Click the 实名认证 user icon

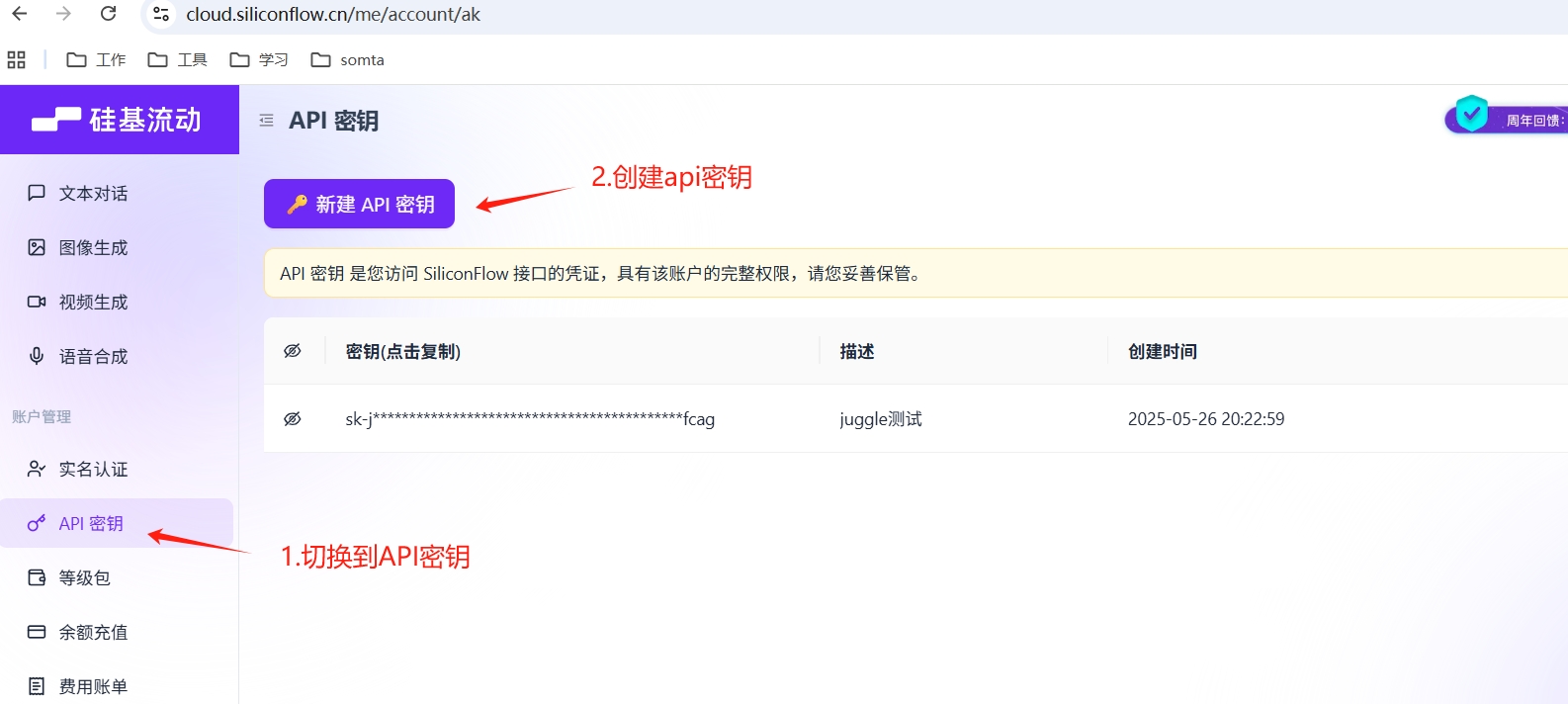tap(37, 469)
